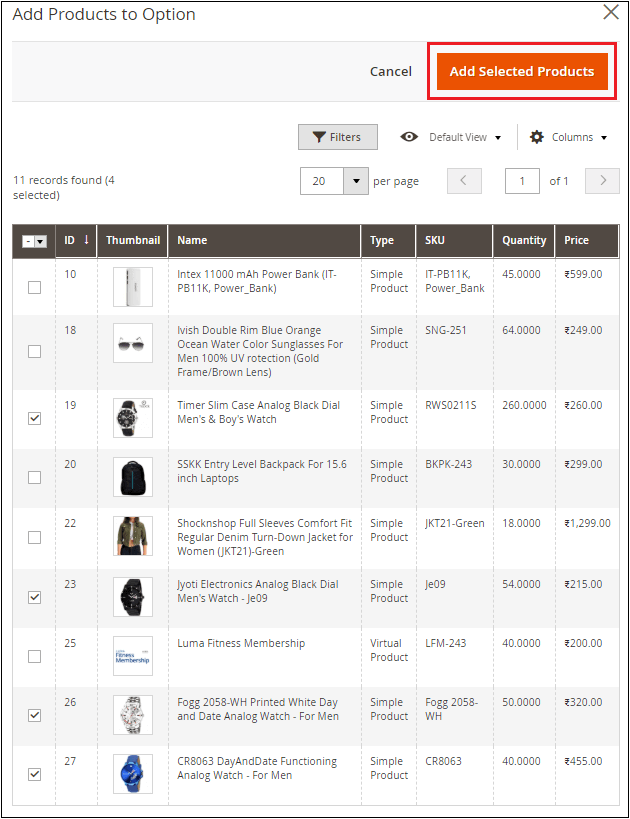Select the SSKK Backpack checkbox

pos(34,477)
